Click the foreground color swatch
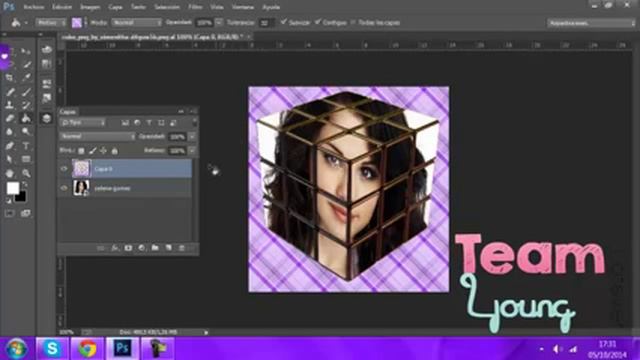This screenshot has height=360, width=640. [x=13, y=188]
